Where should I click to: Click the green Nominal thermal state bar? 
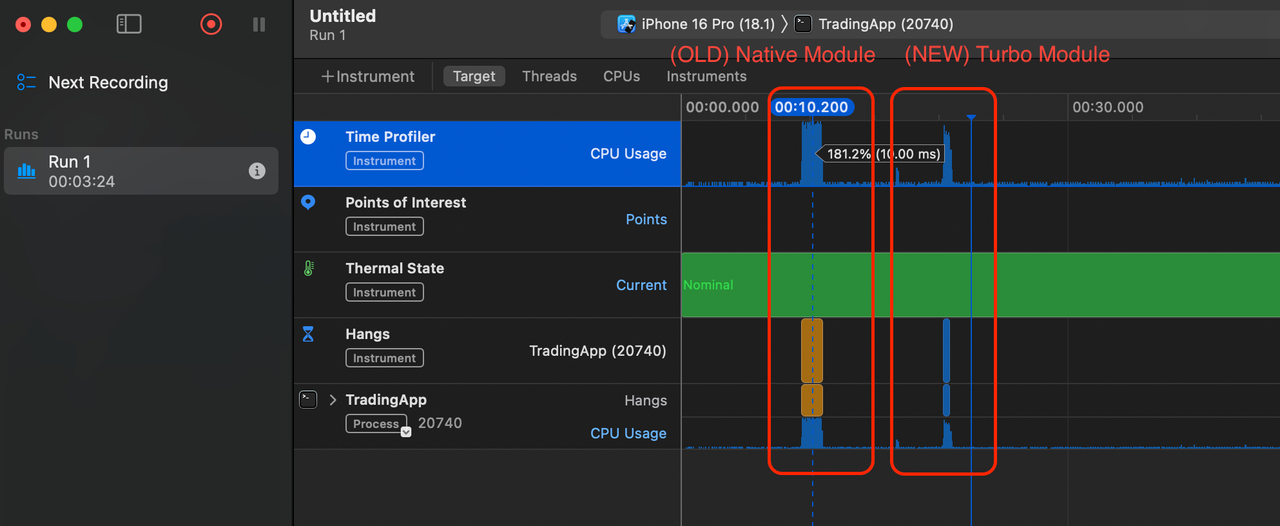[980, 285]
